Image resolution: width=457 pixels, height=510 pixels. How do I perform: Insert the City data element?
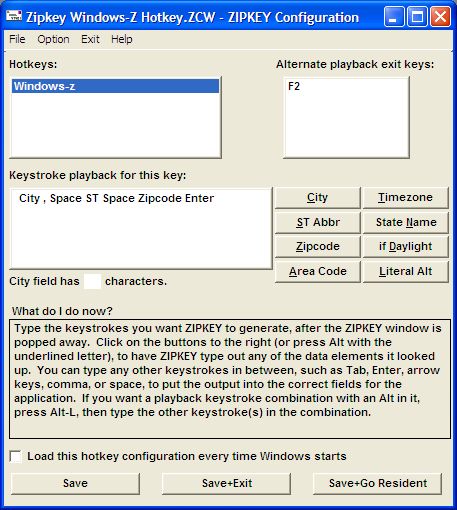pos(317,198)
